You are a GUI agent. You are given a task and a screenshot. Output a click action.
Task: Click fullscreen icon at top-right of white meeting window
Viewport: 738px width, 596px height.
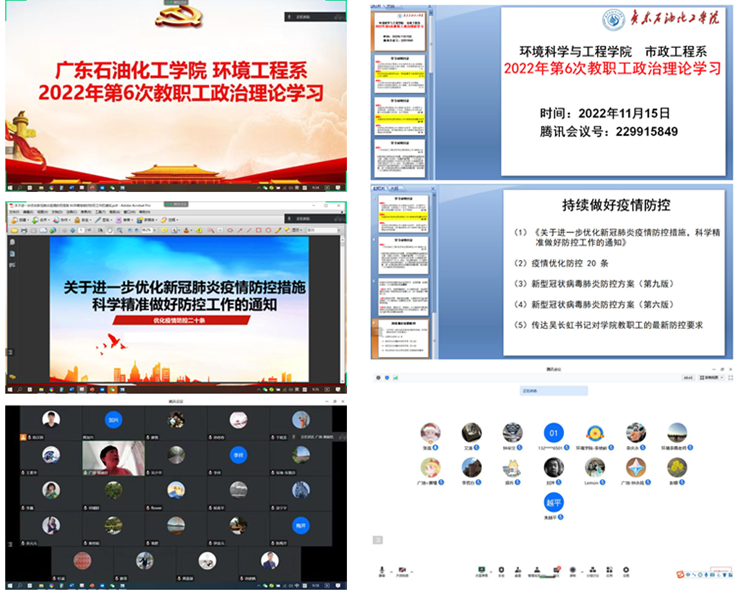point(730,378)
